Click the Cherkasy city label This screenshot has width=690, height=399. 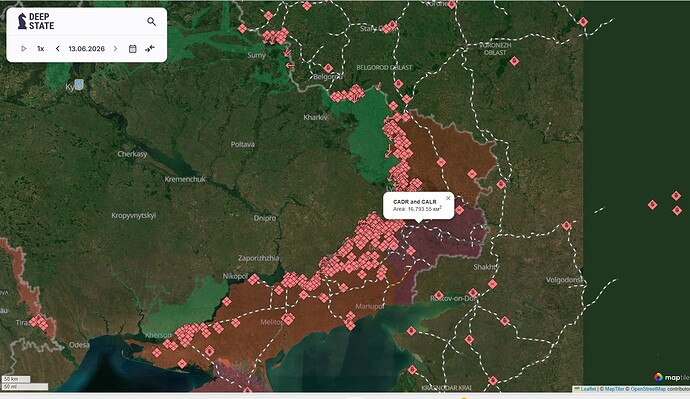coord(132,154)
